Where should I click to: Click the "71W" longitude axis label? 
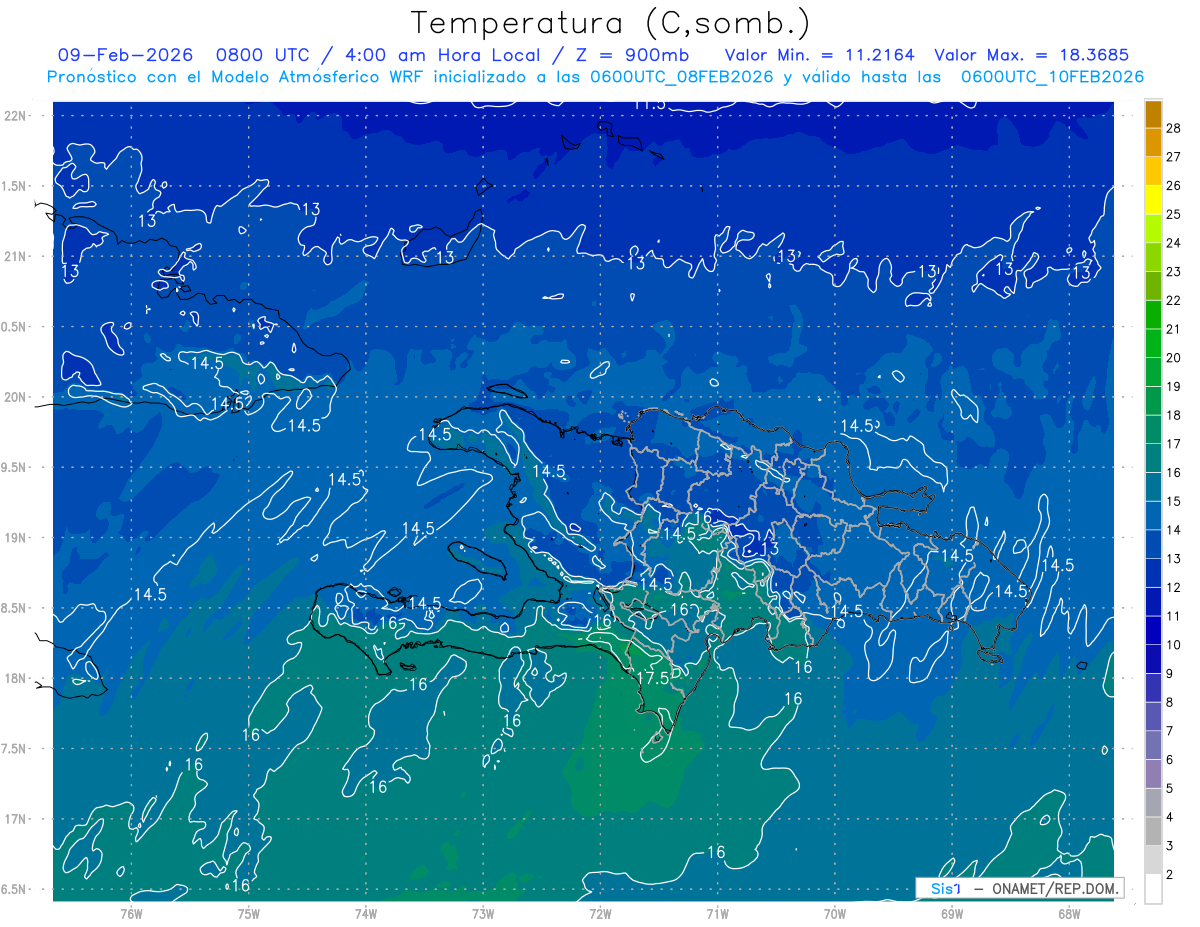(x=717, y=912)
